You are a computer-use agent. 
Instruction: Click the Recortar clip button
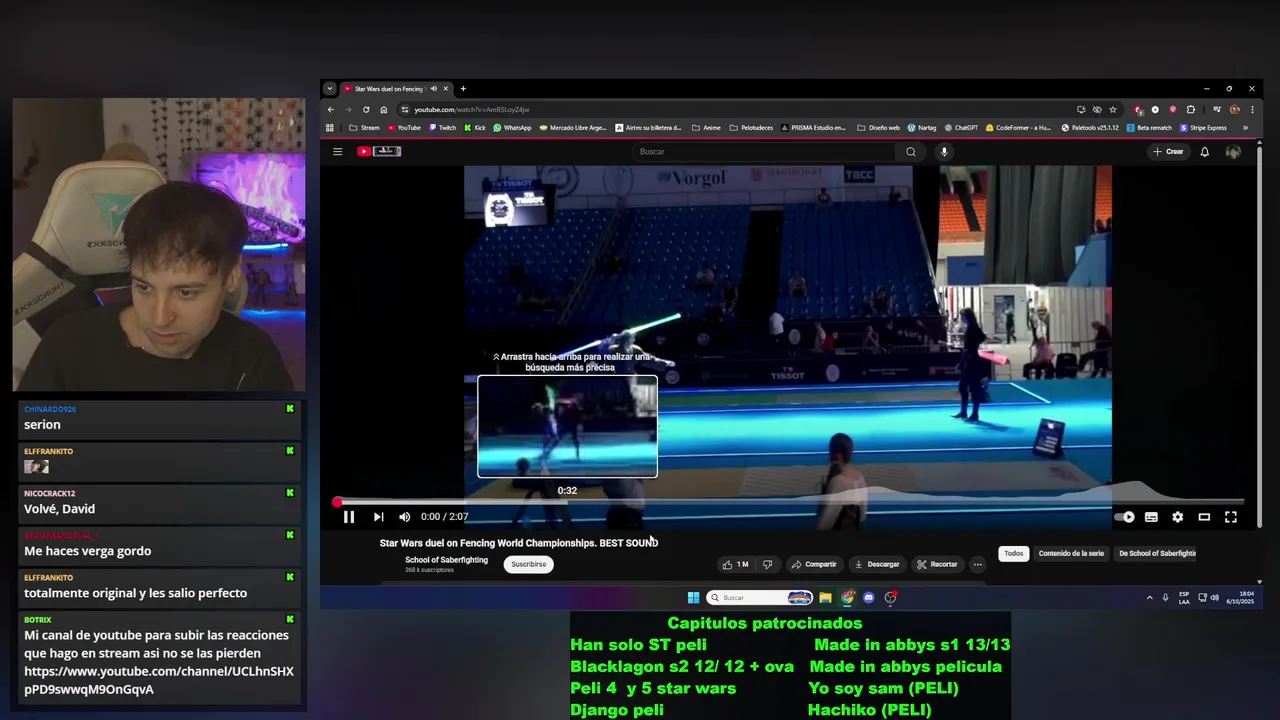coord(937,564)
